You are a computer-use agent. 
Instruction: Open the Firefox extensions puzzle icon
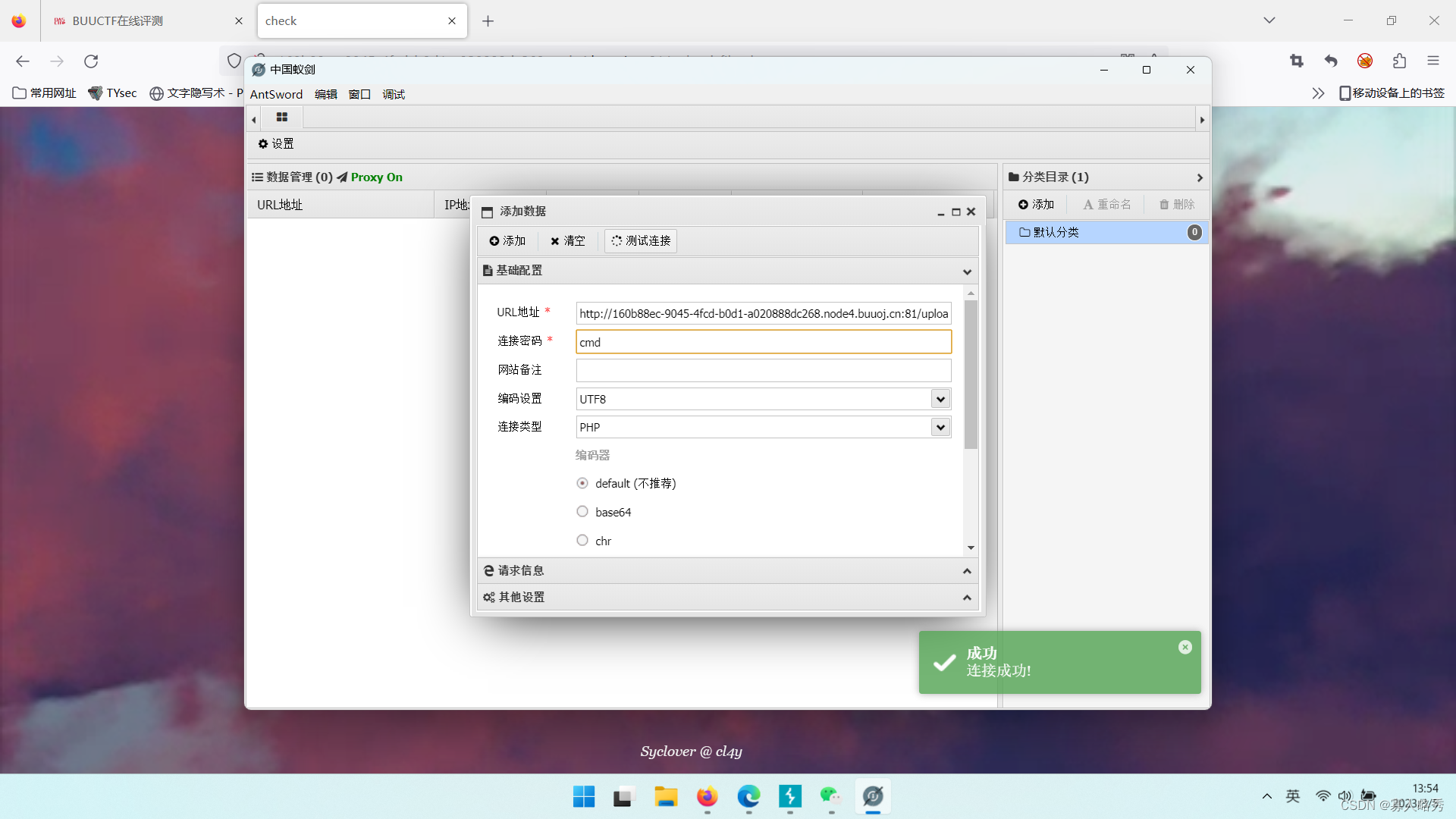(1399, 61)
